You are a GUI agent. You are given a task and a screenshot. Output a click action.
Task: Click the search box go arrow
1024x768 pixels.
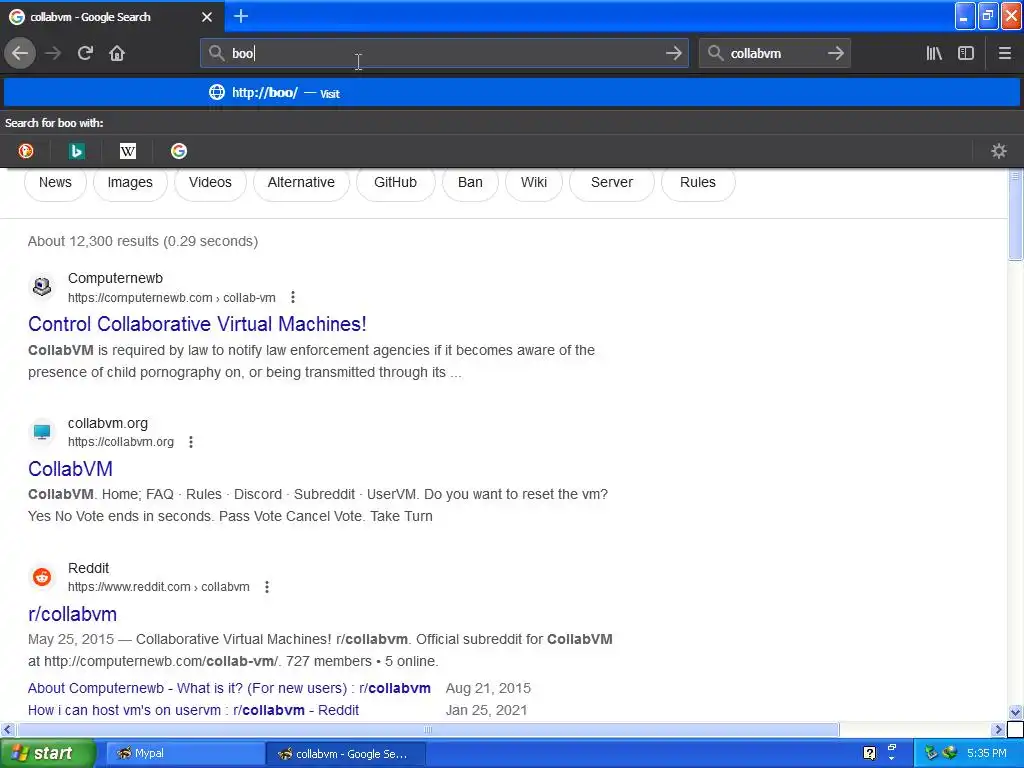[835, 53]
